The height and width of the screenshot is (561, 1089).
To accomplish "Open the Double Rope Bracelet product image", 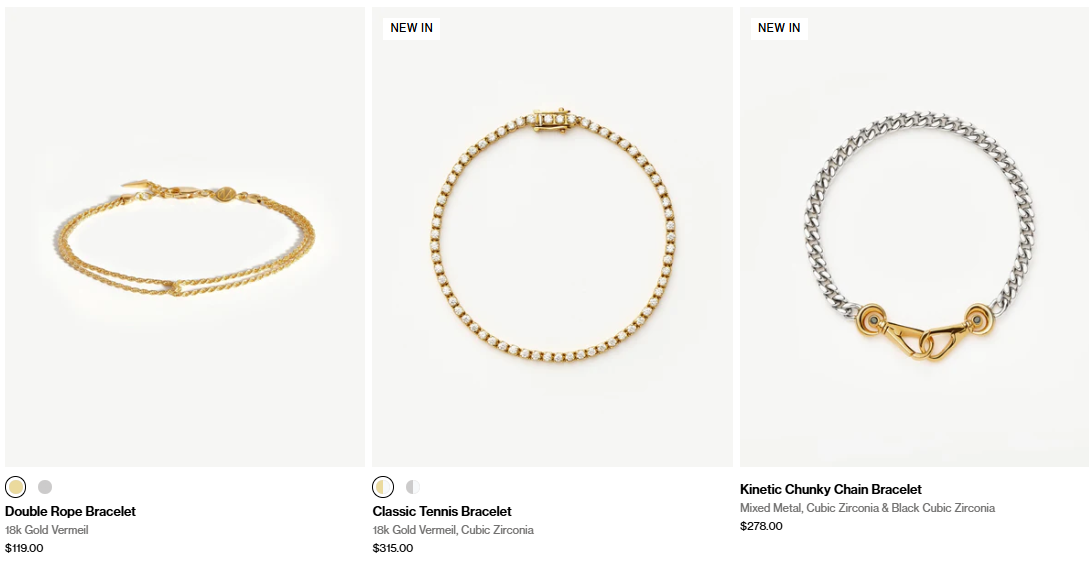I will [x=185, y=237].
